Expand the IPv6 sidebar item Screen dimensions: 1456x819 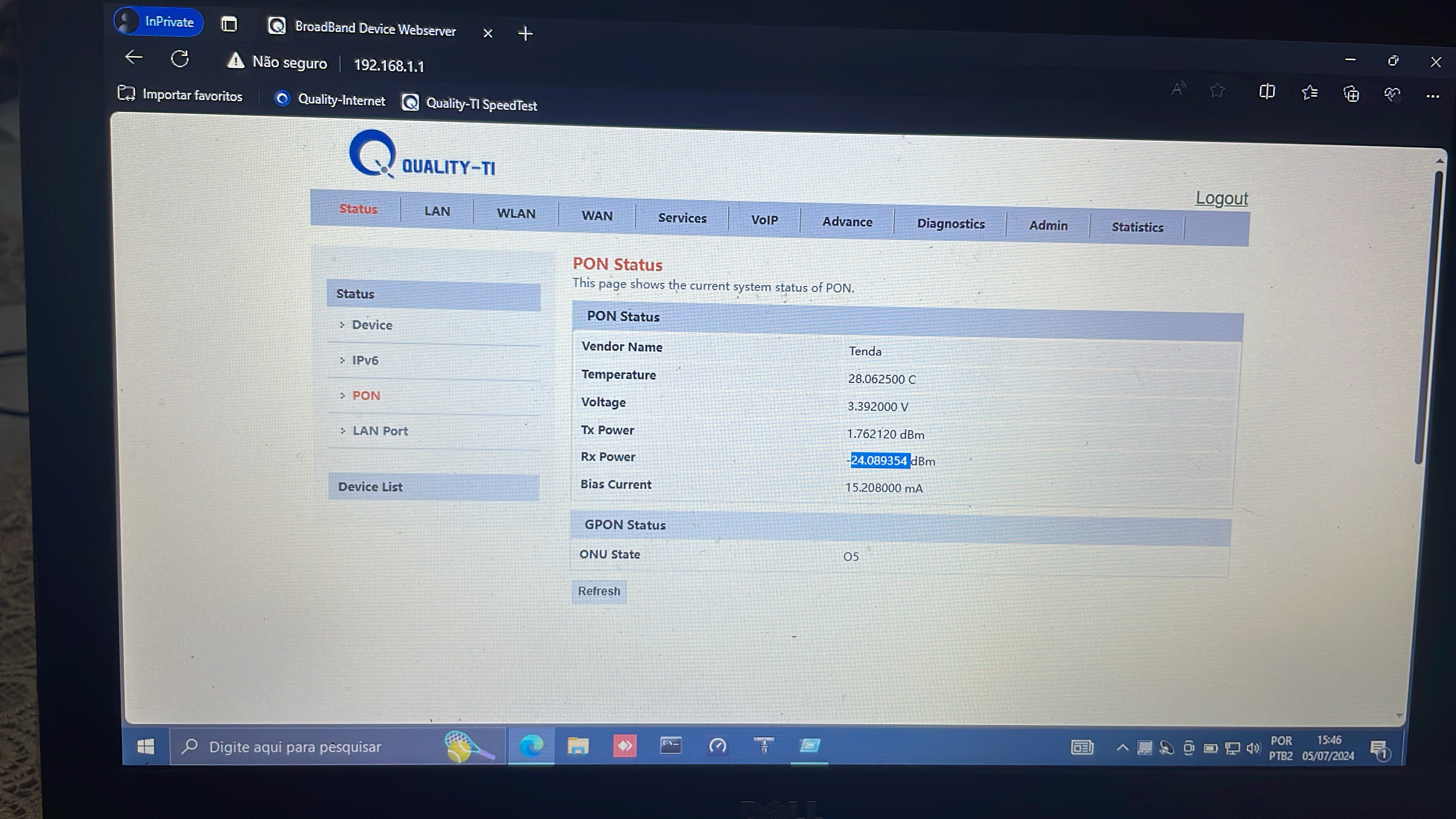(364, 360)
